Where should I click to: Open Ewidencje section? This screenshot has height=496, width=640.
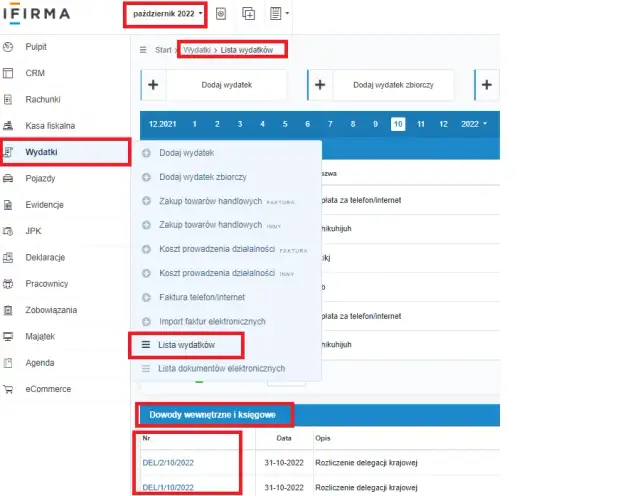click(44, 205)
